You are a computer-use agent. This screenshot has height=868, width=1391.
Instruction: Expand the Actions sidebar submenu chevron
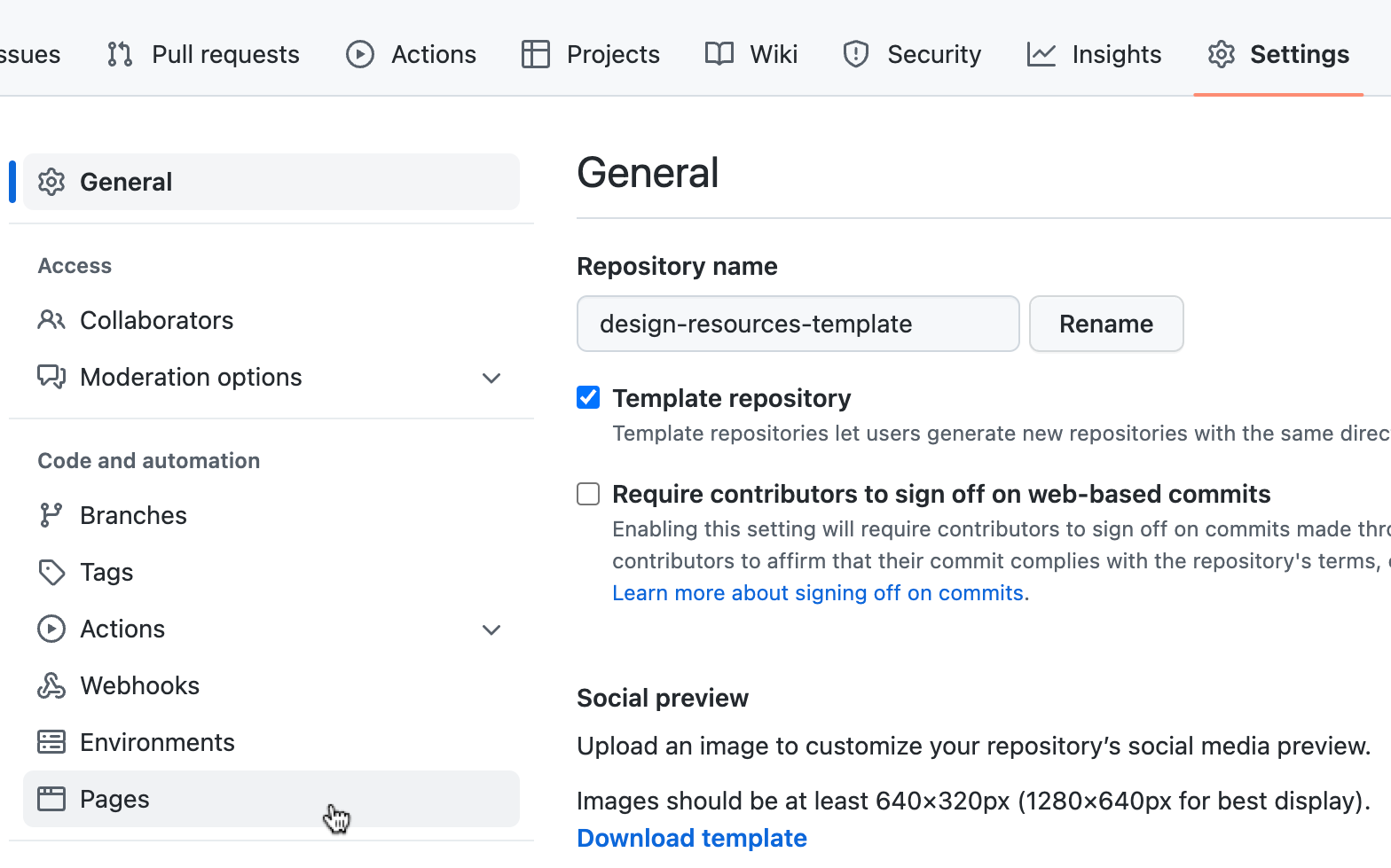tap(491, 629)
